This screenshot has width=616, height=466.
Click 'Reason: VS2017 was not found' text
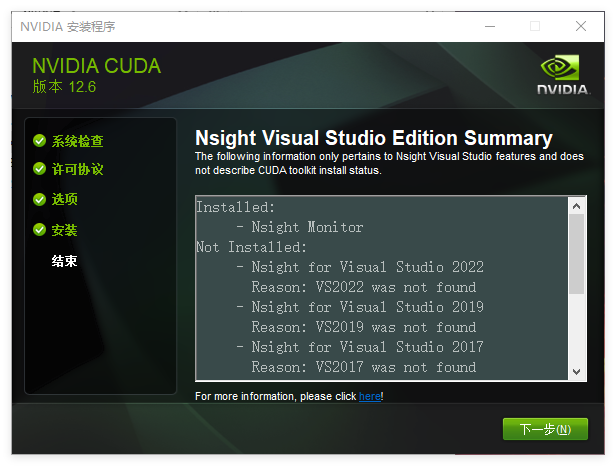[364, 367]
